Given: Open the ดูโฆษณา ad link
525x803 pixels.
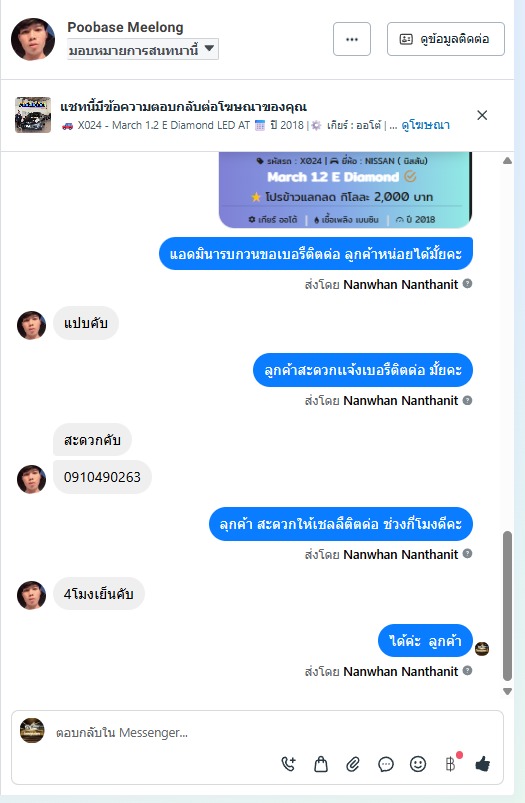Looking at the screenshot, I should pos(425,125).
